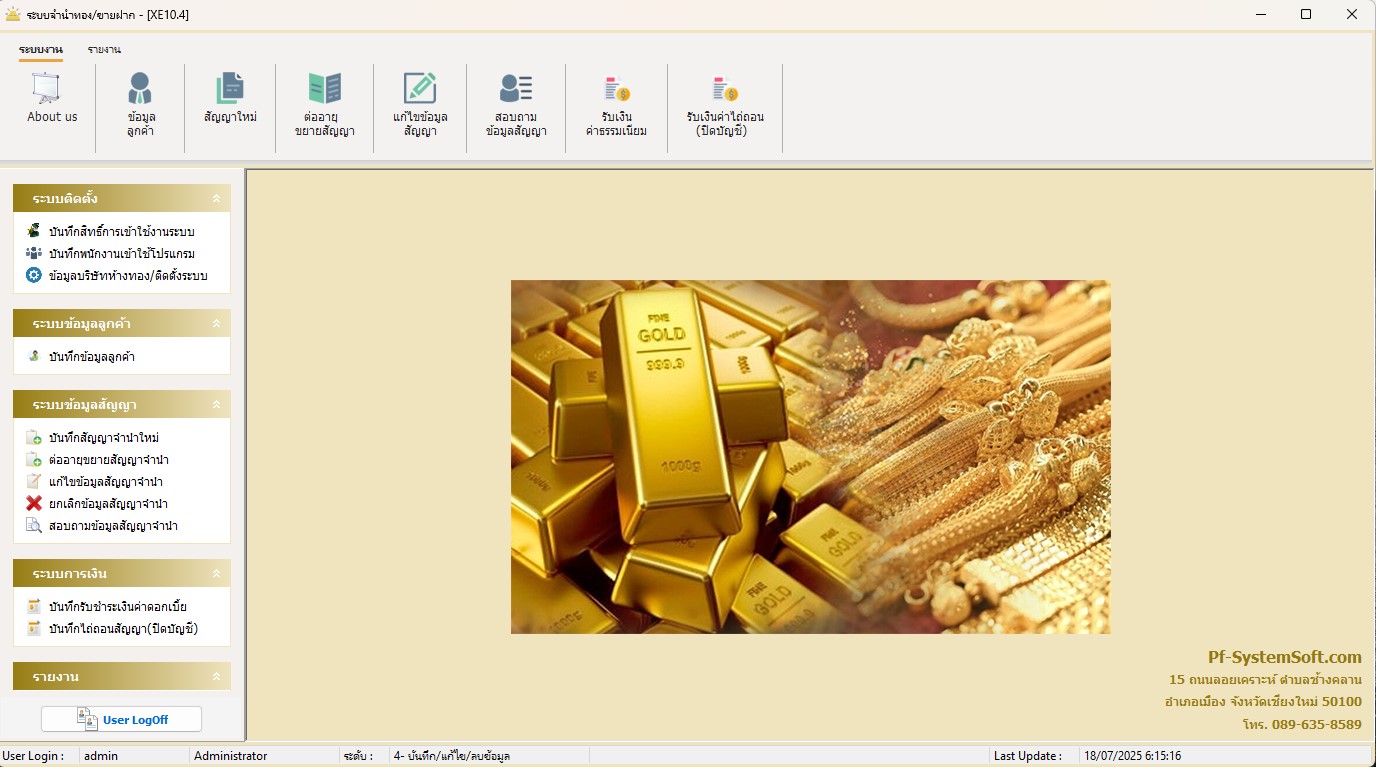The image size is (1376, 767).
Task: Open ยกเลิกข้อมูลสัญญาจำนำ with red X
Action: coord(108,503)
